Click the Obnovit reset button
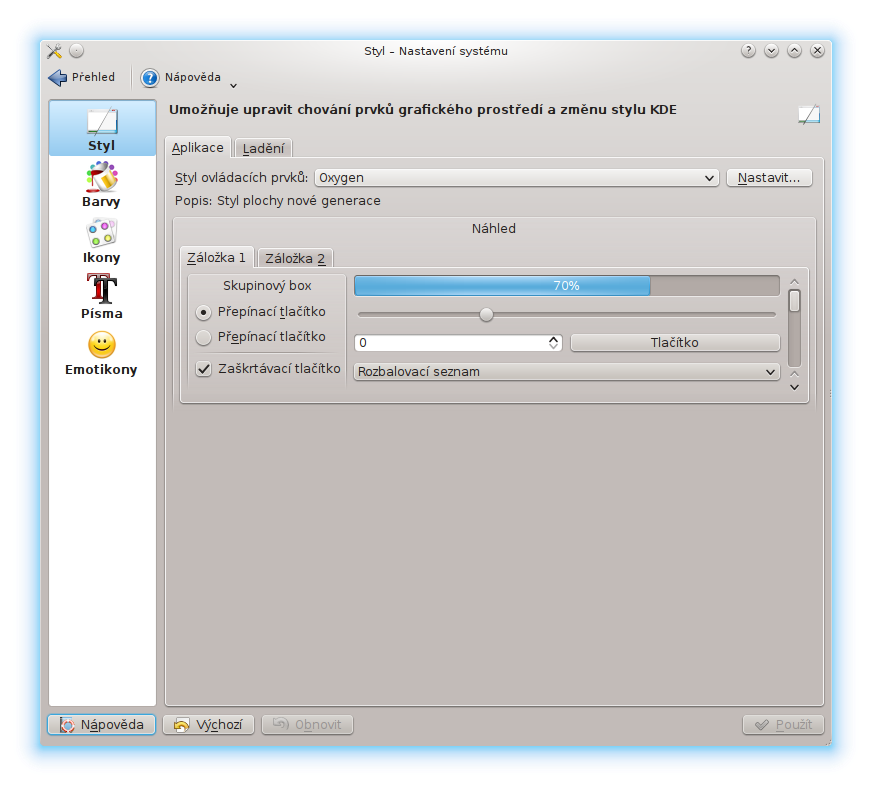The image size is (872, 786). [308, 725]
